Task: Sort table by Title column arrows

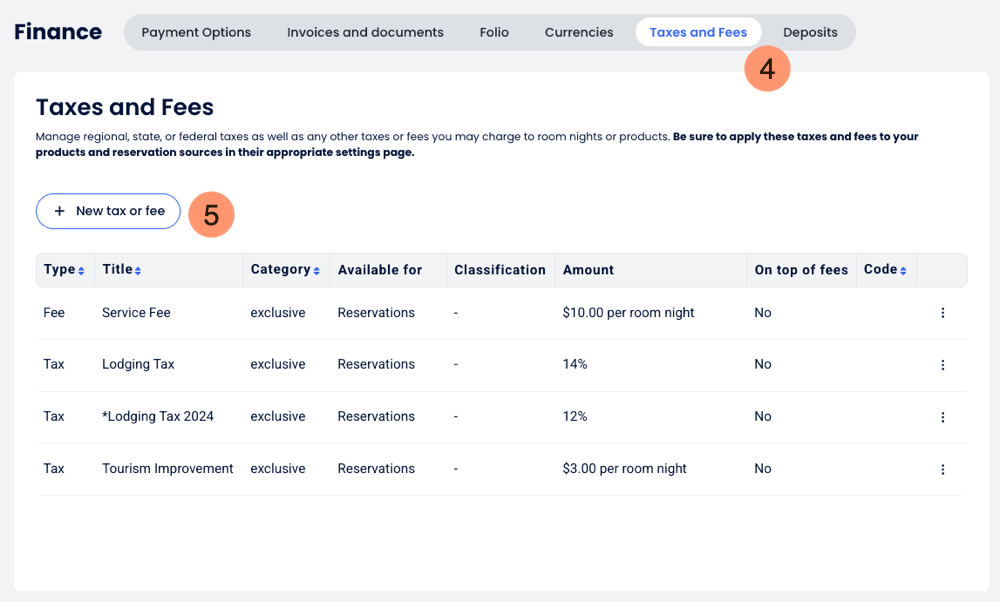Action: [138, 271]
